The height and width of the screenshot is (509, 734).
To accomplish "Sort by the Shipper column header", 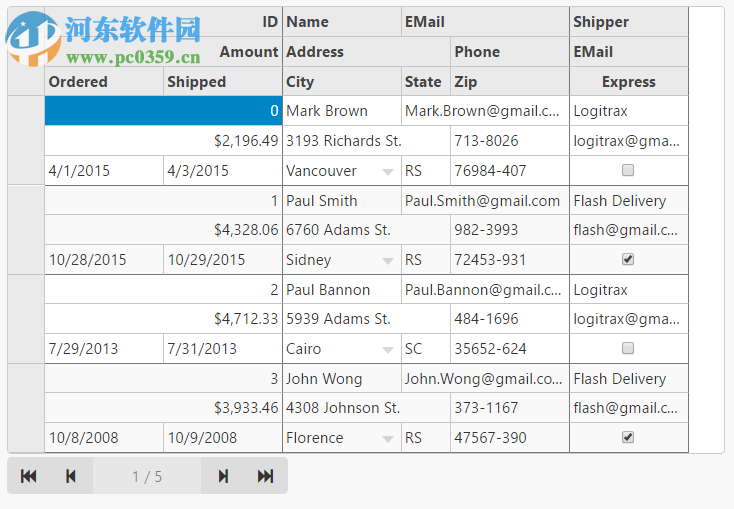I will click(629, 22).
